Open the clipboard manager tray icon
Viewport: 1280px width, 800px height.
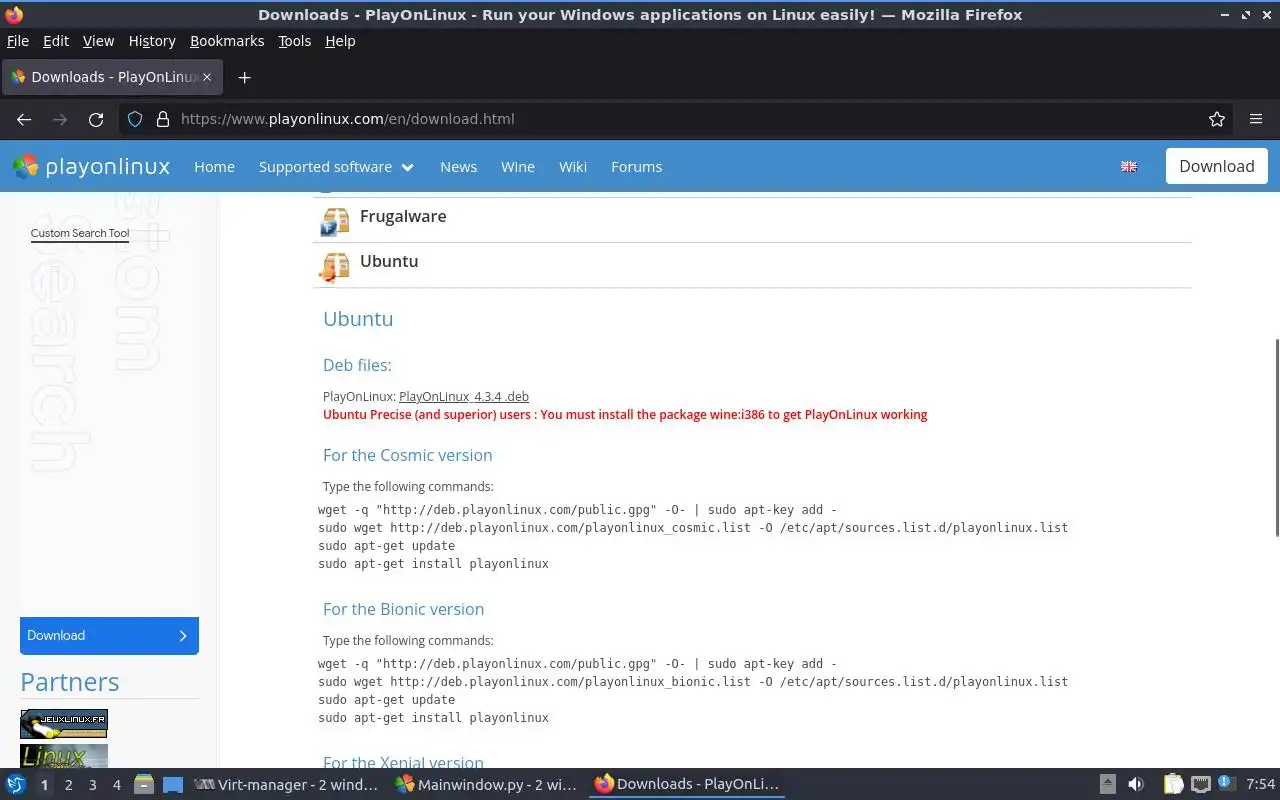(1173, 785)
